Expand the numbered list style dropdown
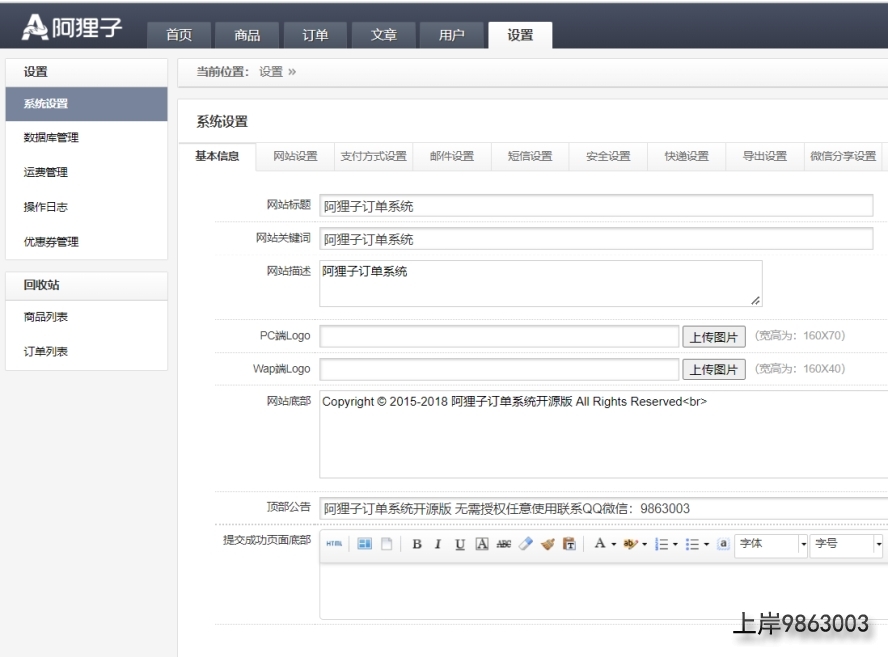Image resolution: width=888 pixels, height=657 pixels. tap(675, 544)
